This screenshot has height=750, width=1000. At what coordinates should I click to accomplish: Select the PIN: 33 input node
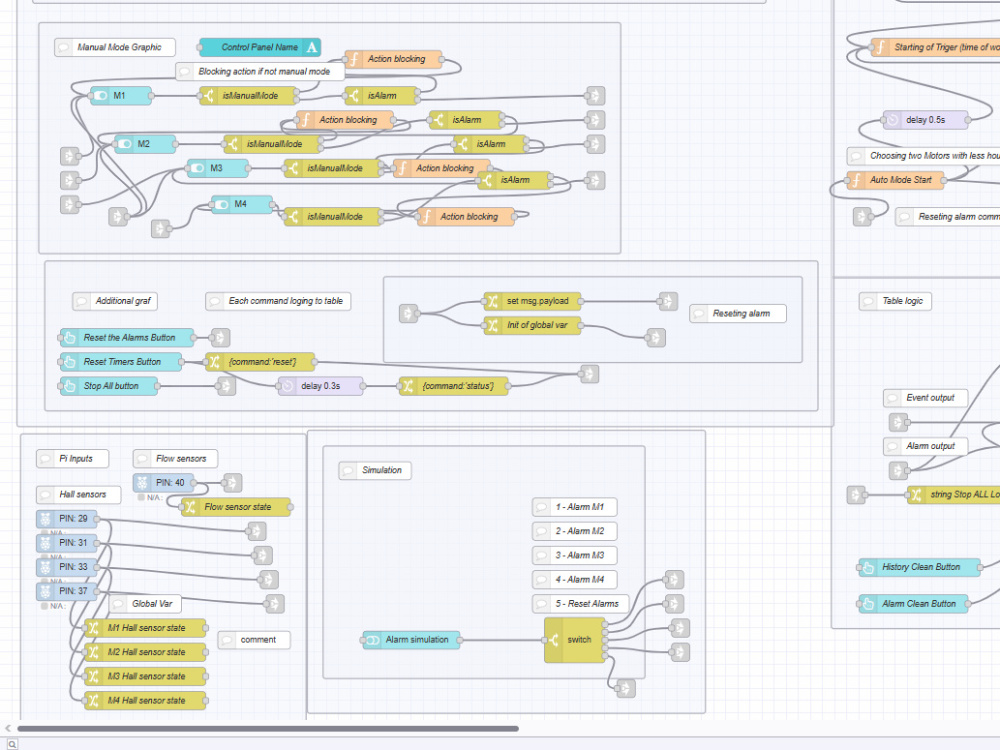[66, 567]
